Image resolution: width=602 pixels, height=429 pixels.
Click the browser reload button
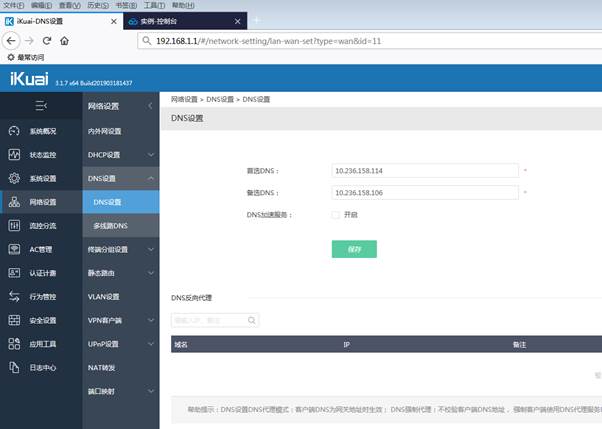[44, 40]
